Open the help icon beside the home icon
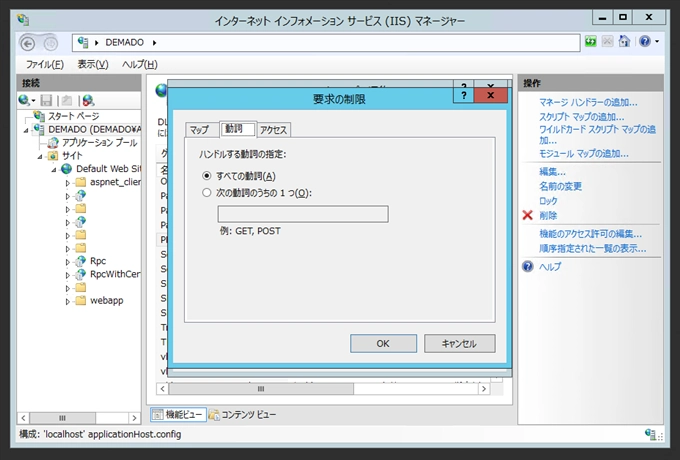 click(x=645, y=42)
